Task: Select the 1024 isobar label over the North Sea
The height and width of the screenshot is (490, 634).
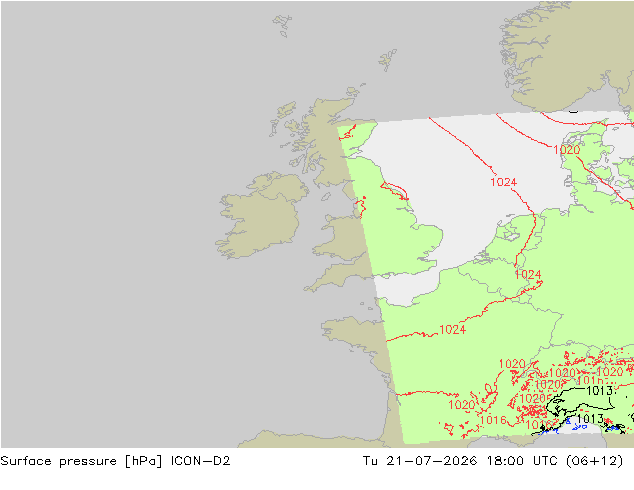Action: (x=503, y=182)
